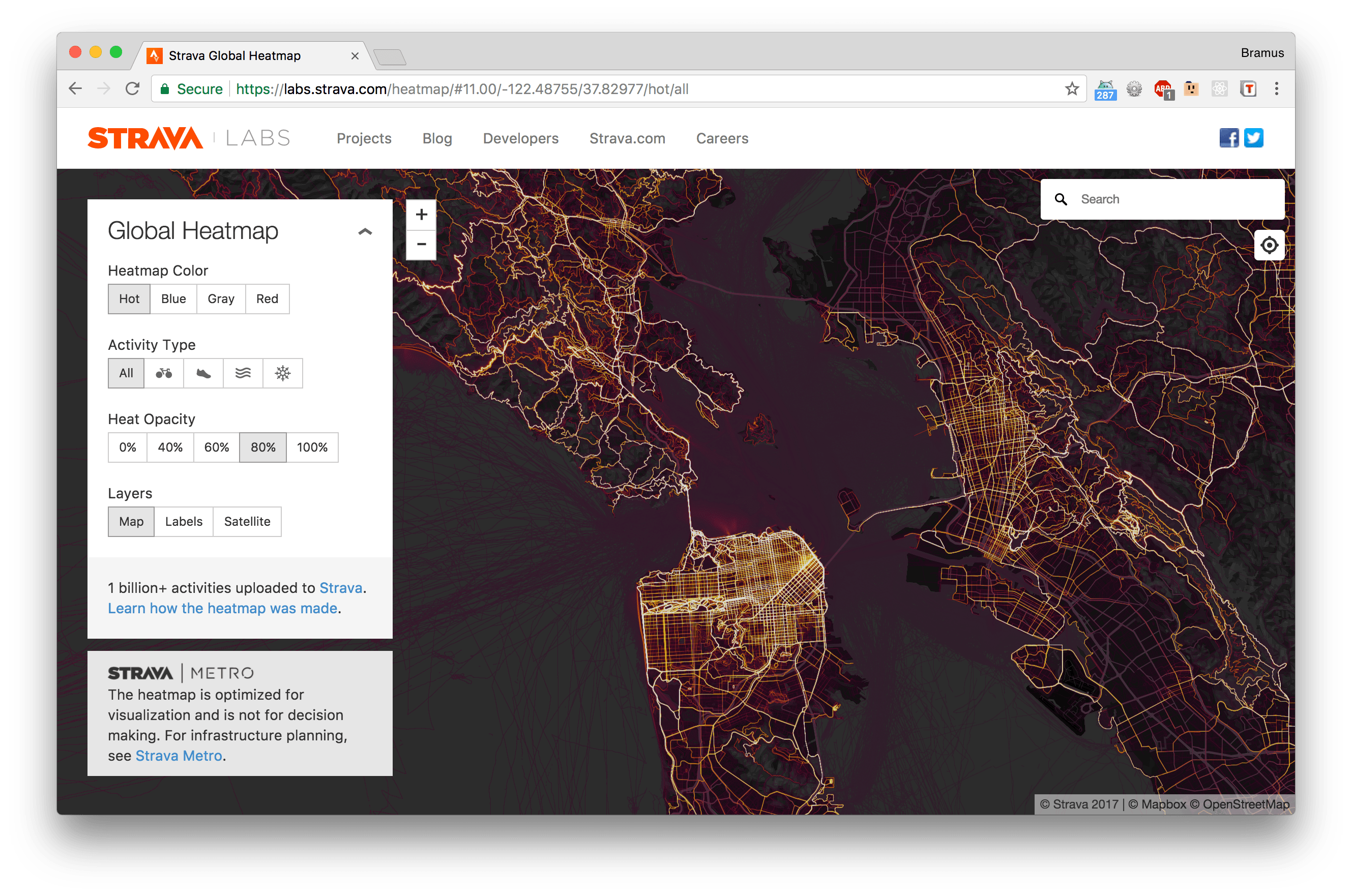Select the cycling activity type icon
This screenshot has height=896, width=1352.
163,373
